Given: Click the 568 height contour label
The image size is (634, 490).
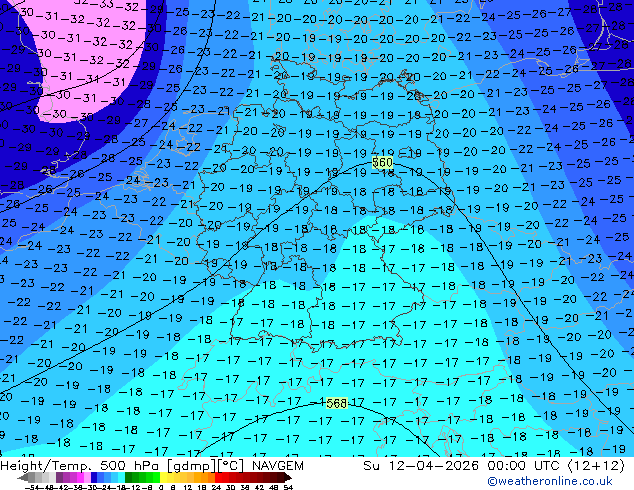Looking at the screenshot, I should point(336,403).
